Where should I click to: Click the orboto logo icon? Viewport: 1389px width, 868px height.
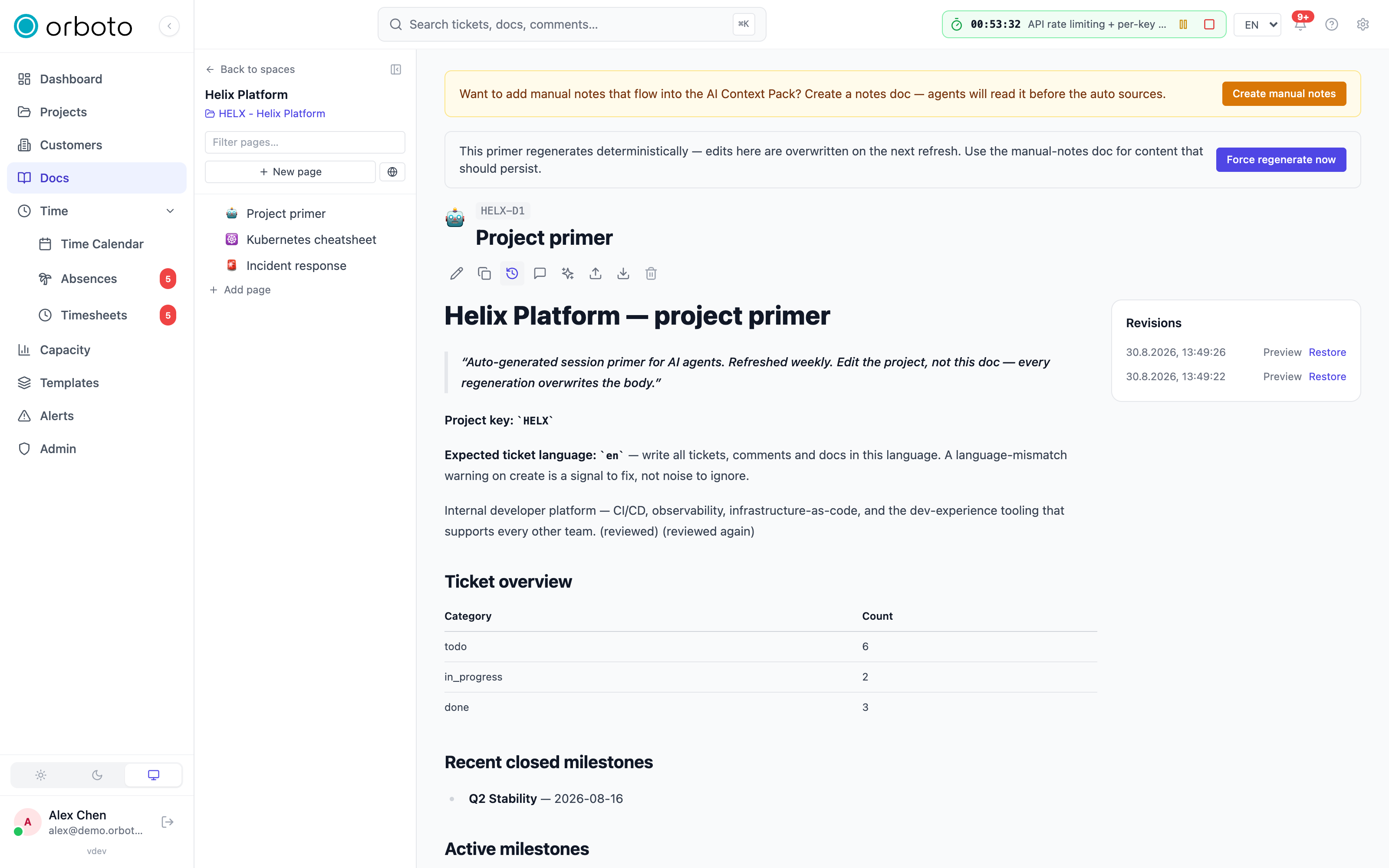click(x=26, y=26)
